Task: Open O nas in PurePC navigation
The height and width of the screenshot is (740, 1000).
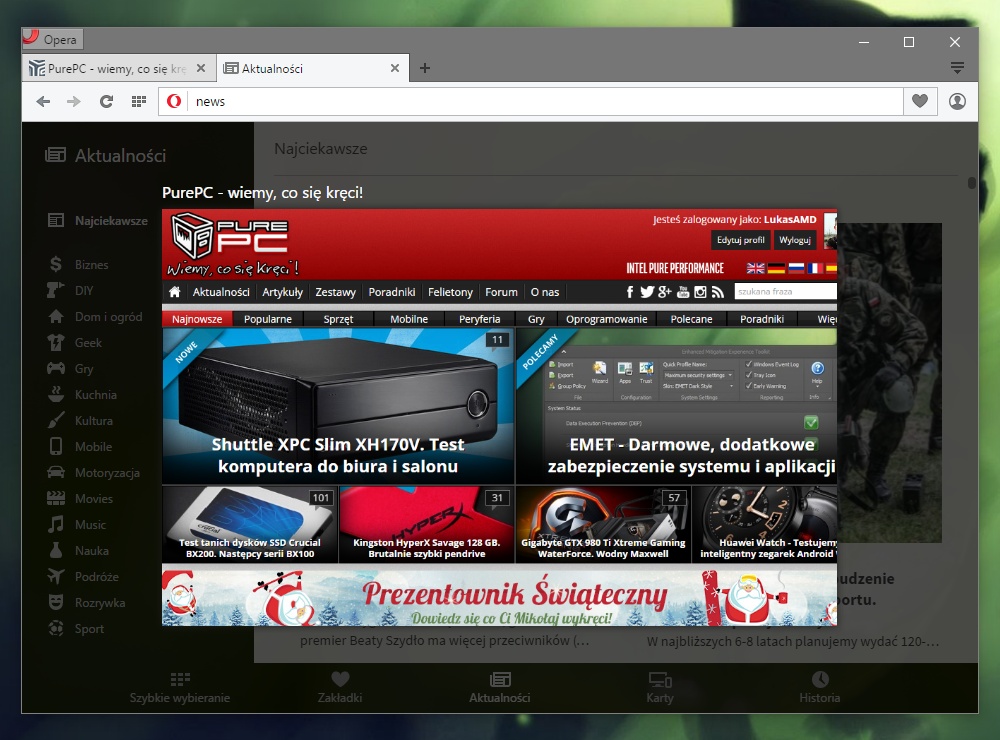Action: [x=545, y=292]
